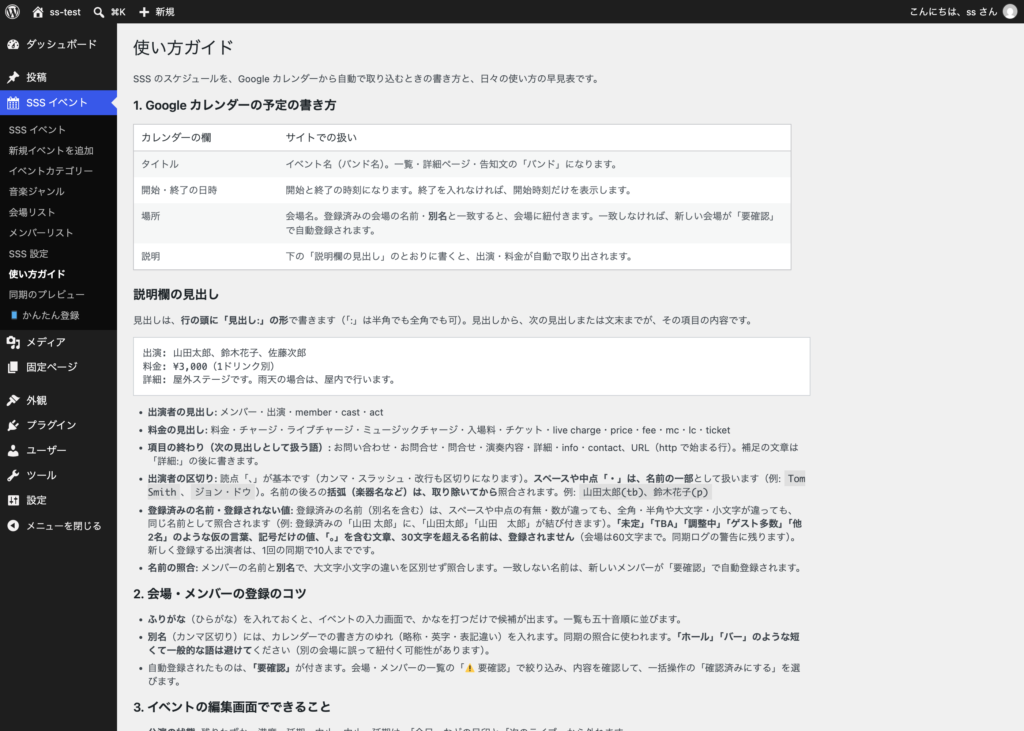Click the WordPress logo icon
The image size is (1024, 731).
pyautogui.click(x=12, y=12)
